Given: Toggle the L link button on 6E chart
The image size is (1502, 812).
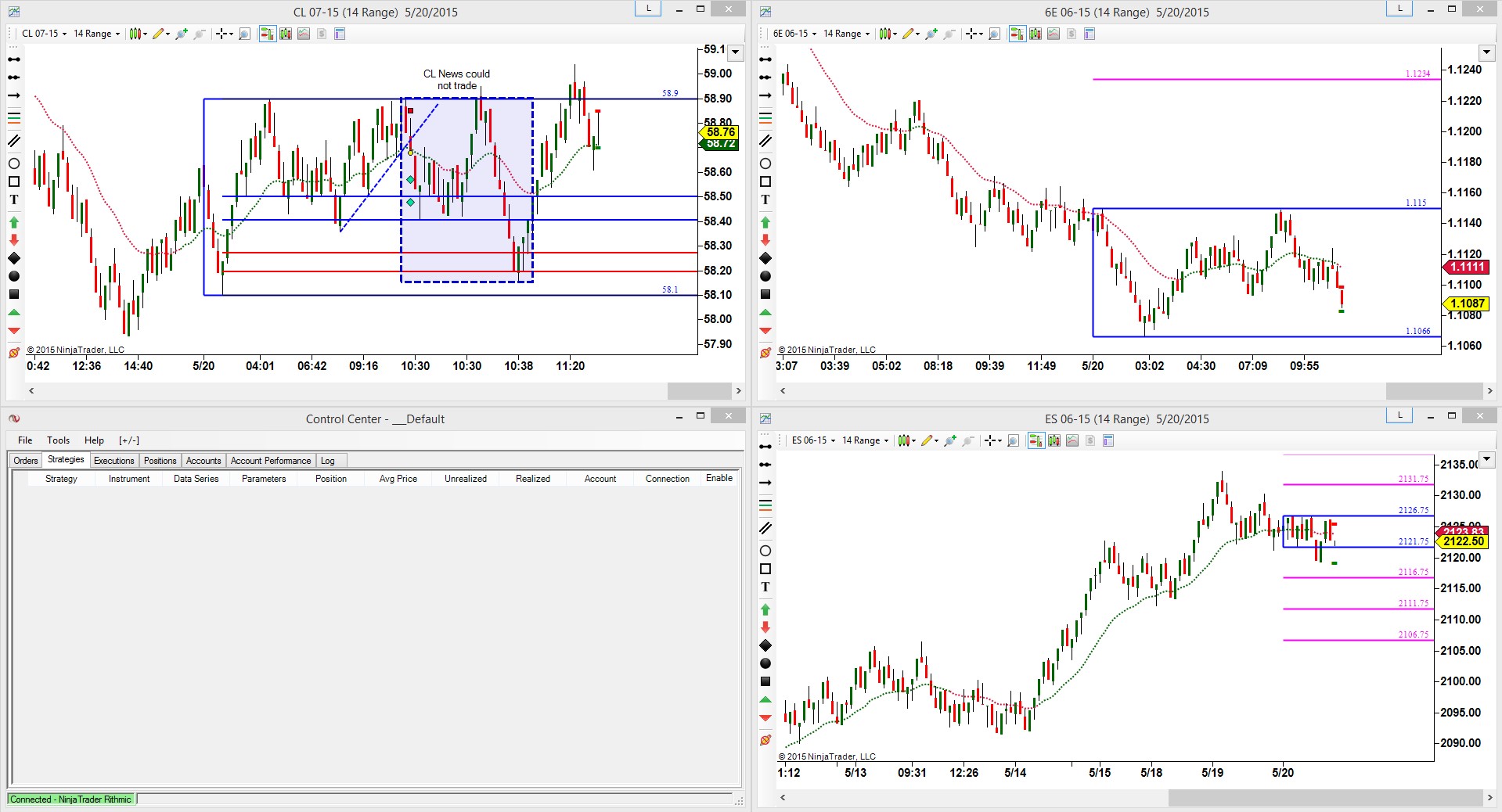Looking at the screenshot, I should pyautogui.click(x=1399, y=9).
